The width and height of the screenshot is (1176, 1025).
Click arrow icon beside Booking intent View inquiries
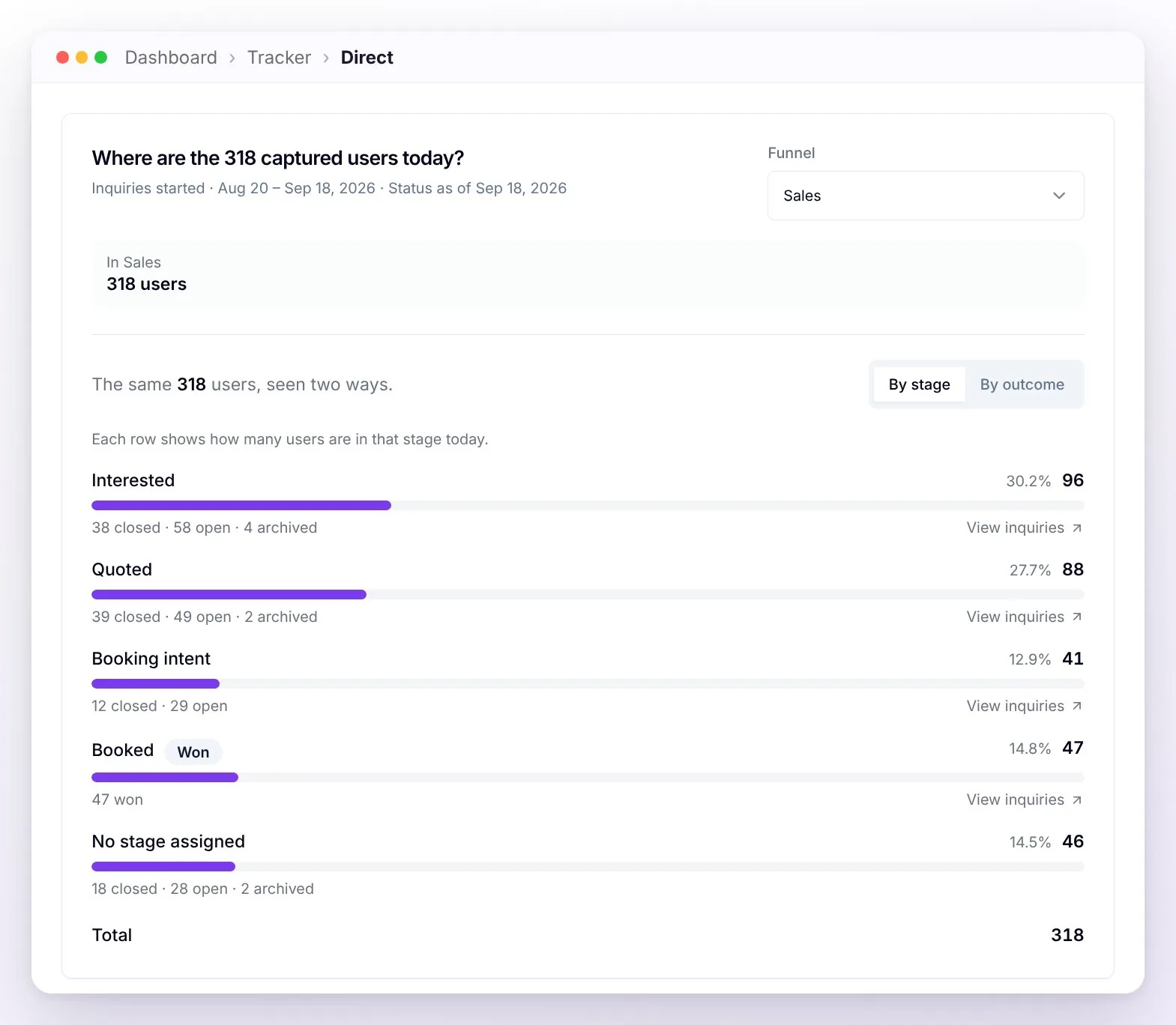1077,706
